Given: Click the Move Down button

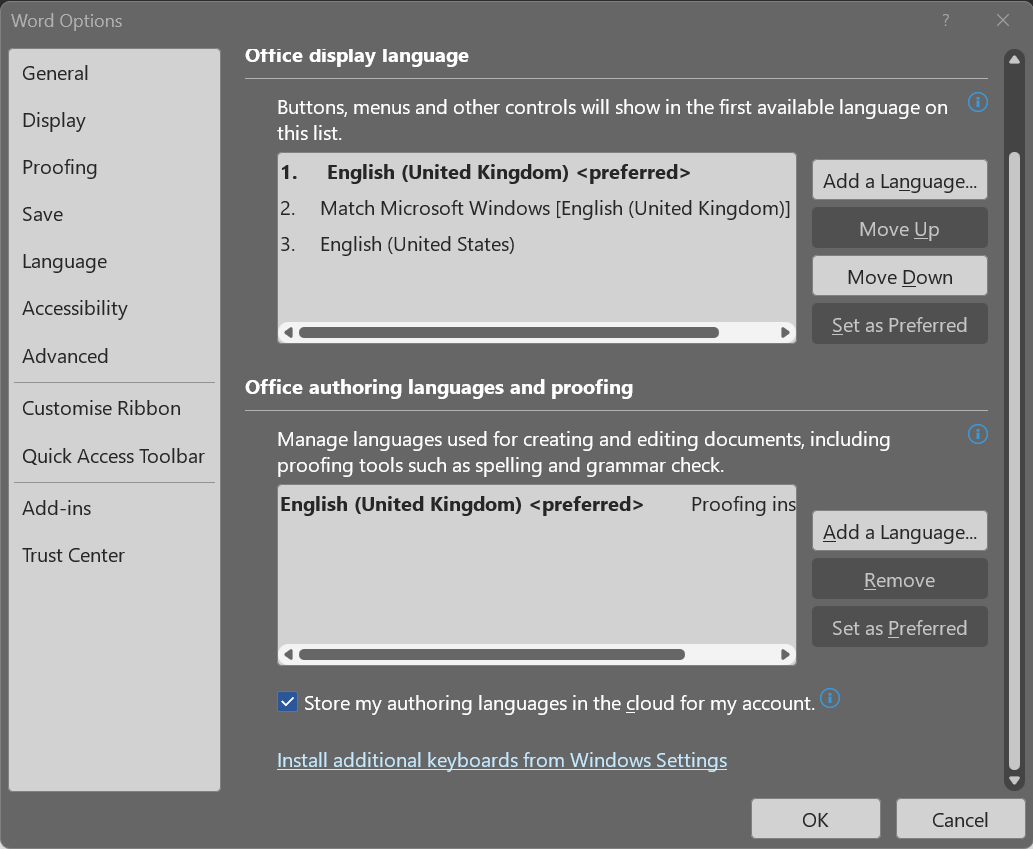Looking at the screenshot, I should pos(899,277).
